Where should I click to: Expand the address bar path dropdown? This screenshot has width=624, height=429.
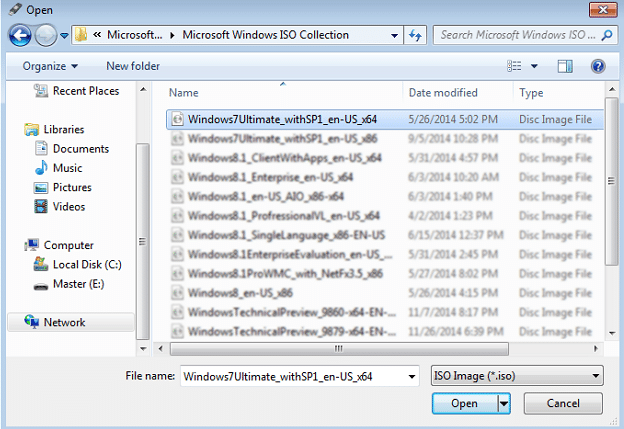[394, 35]
